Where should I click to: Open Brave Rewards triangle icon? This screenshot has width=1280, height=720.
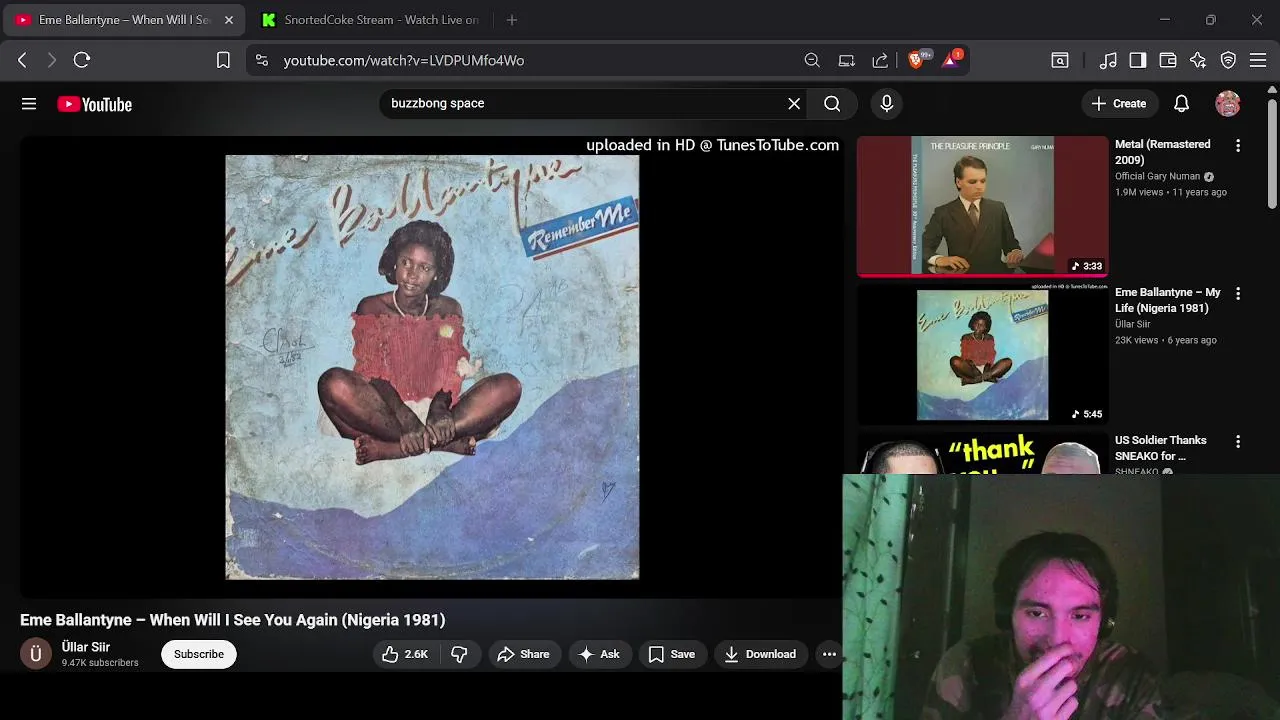tap(951, 59)
